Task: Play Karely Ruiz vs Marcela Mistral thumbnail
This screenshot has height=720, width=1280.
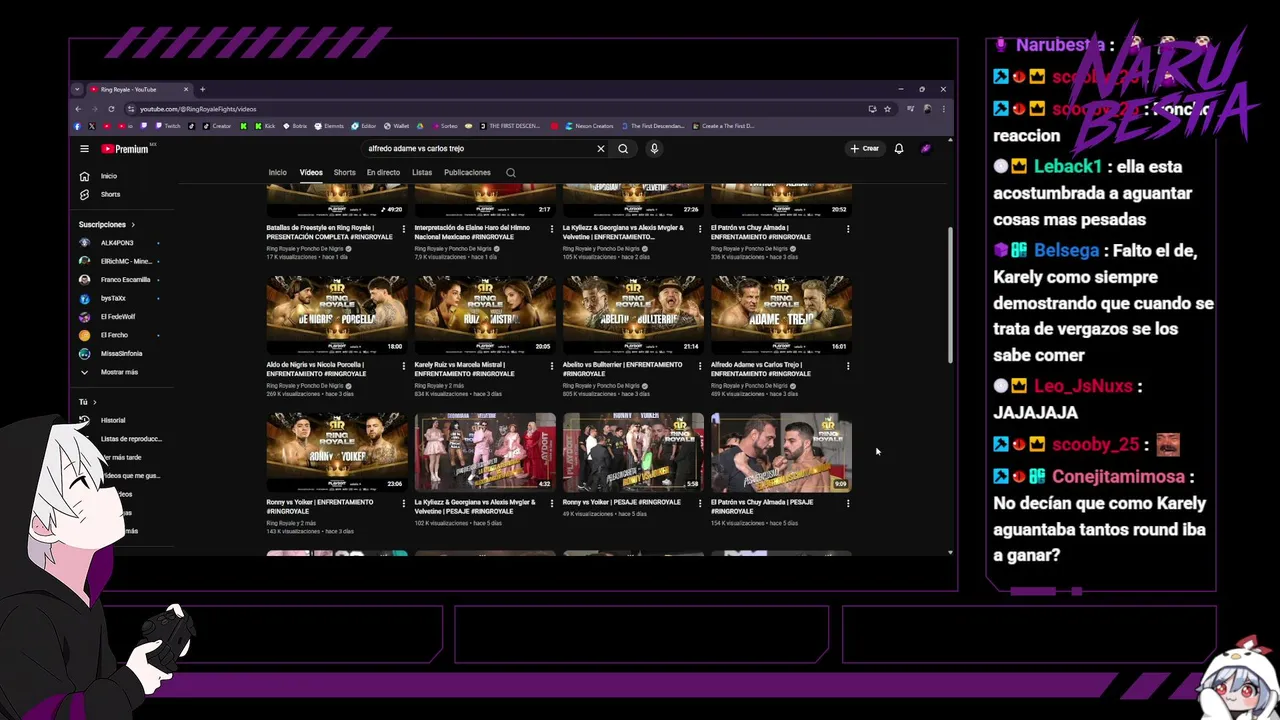Action: point(485,315)
